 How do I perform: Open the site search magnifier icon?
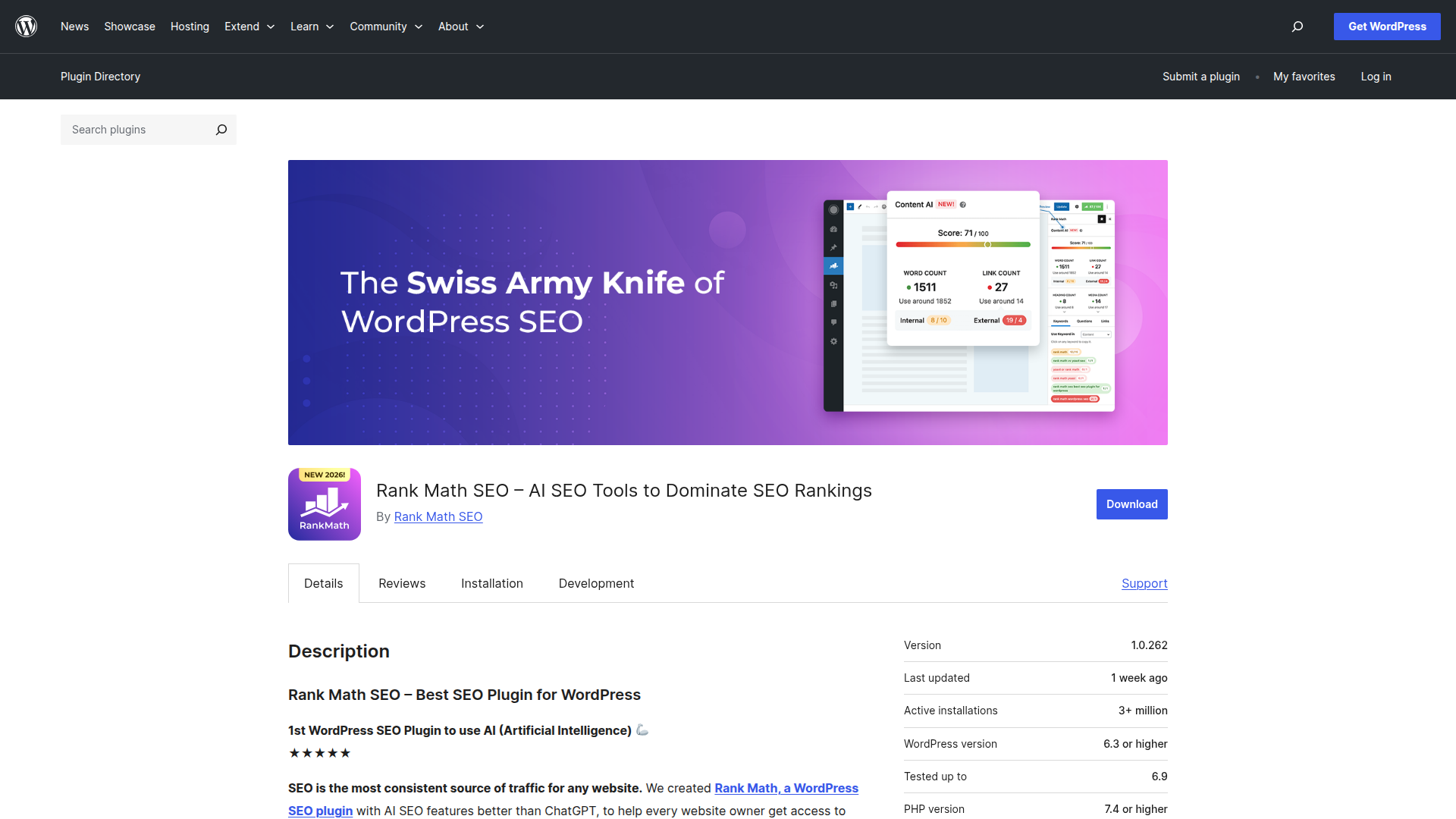1298,27
